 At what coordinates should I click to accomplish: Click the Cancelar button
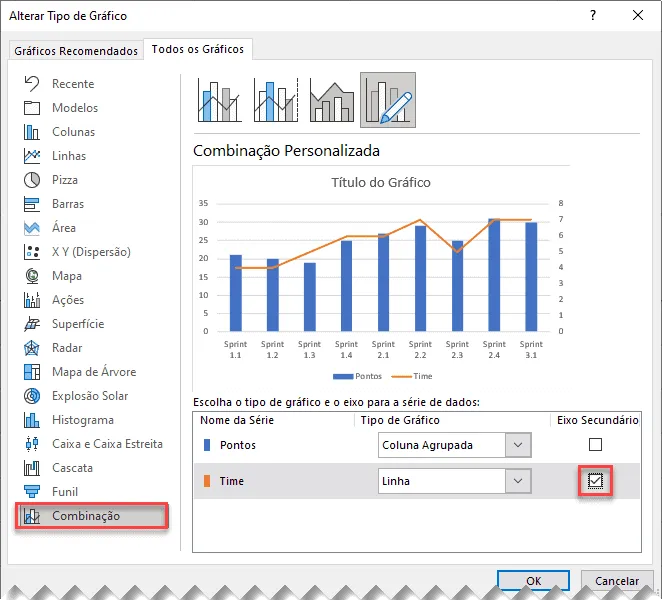[617, 581]
